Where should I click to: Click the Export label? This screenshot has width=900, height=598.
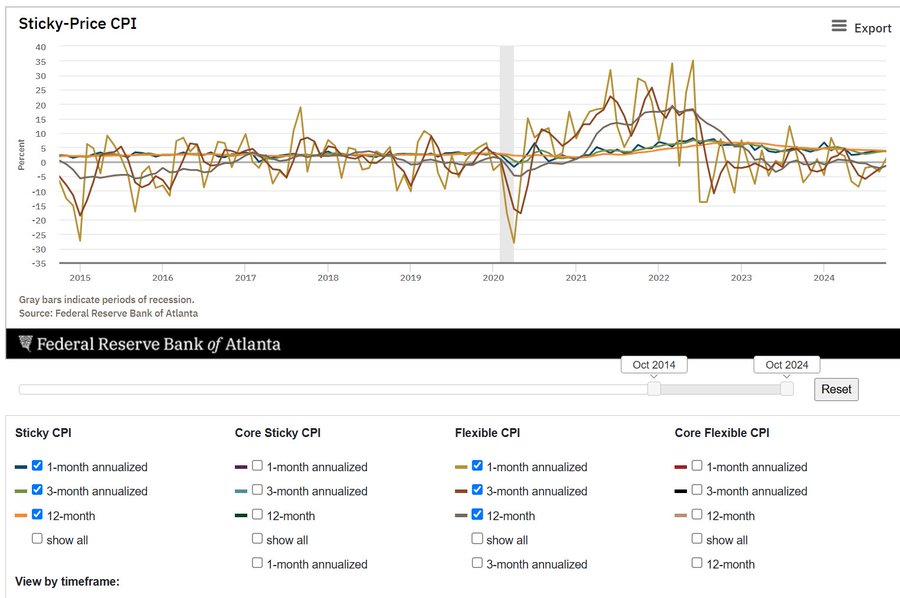tap(872, 28)
